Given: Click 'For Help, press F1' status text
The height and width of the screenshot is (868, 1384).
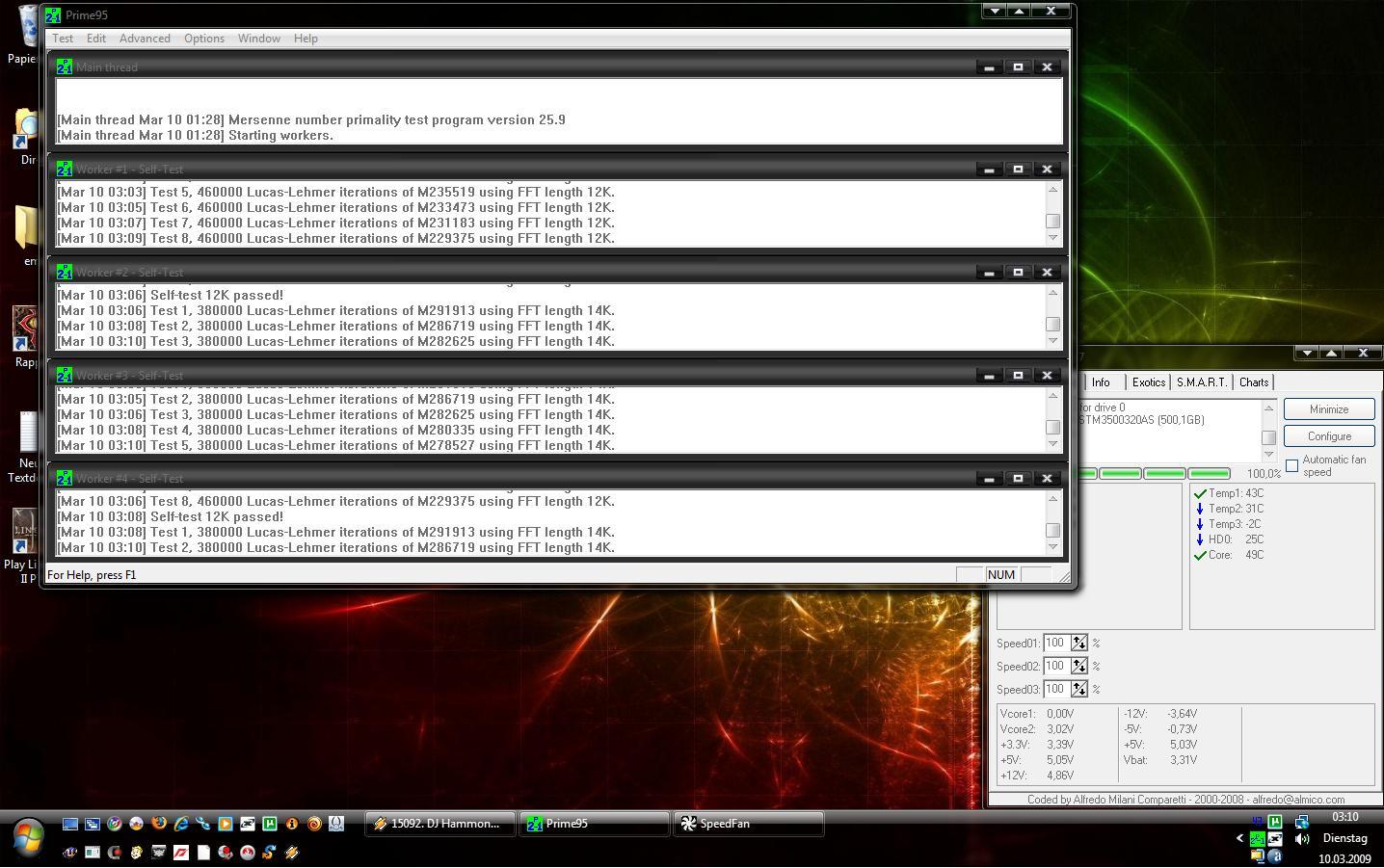Looking at the screenshot, I should point(92,575).
